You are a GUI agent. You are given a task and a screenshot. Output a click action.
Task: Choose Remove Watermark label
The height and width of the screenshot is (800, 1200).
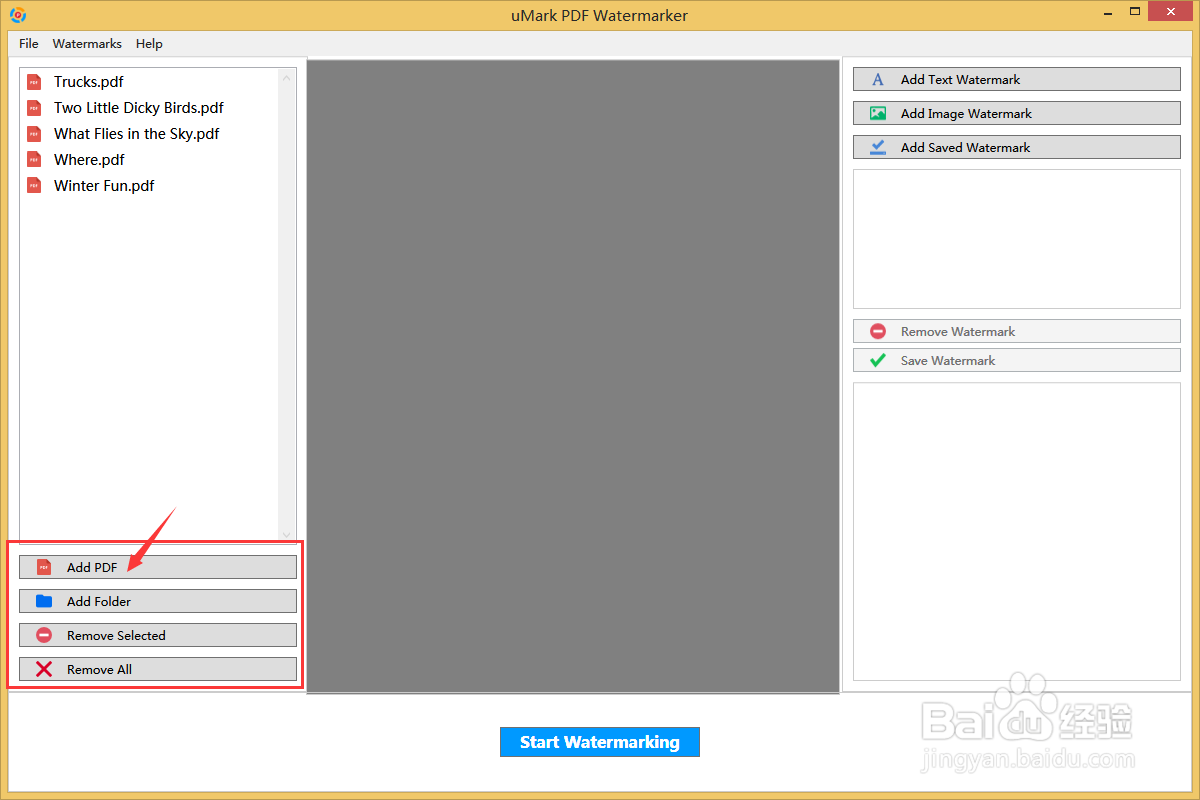(x=958, y=331)
